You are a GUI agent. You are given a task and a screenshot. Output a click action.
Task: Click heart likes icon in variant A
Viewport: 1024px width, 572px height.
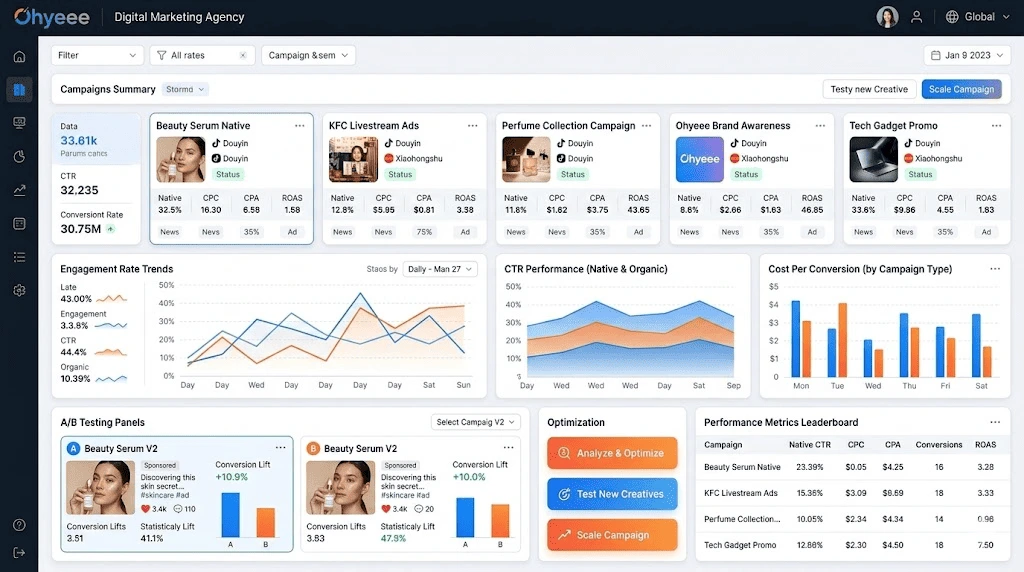coord(146,509)
